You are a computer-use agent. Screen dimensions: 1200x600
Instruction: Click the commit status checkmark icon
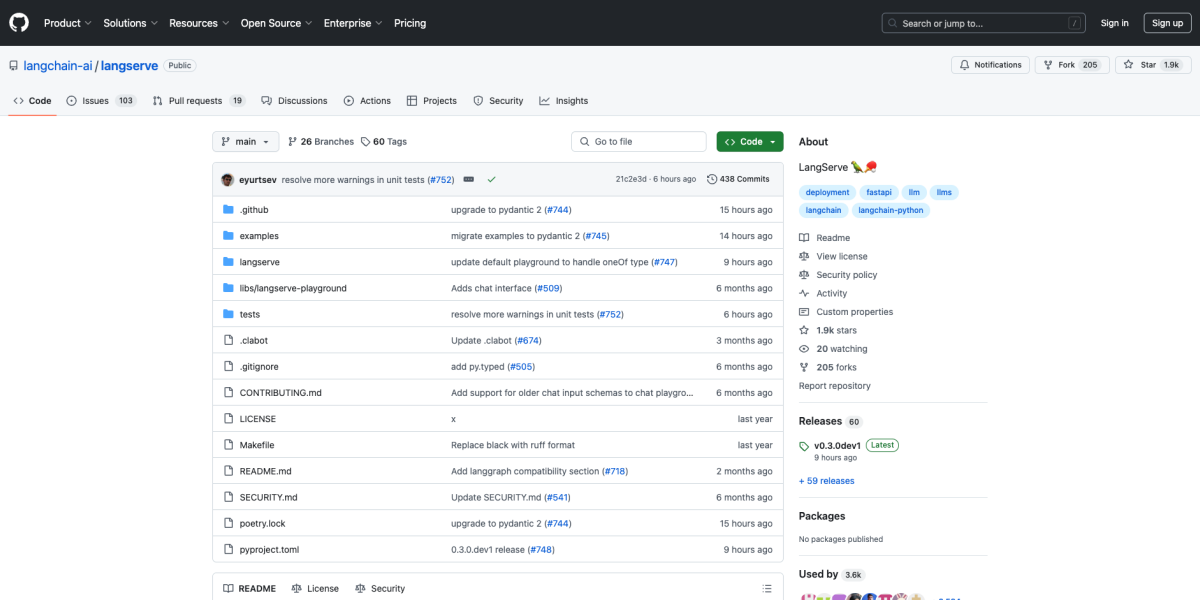point(491,179)
